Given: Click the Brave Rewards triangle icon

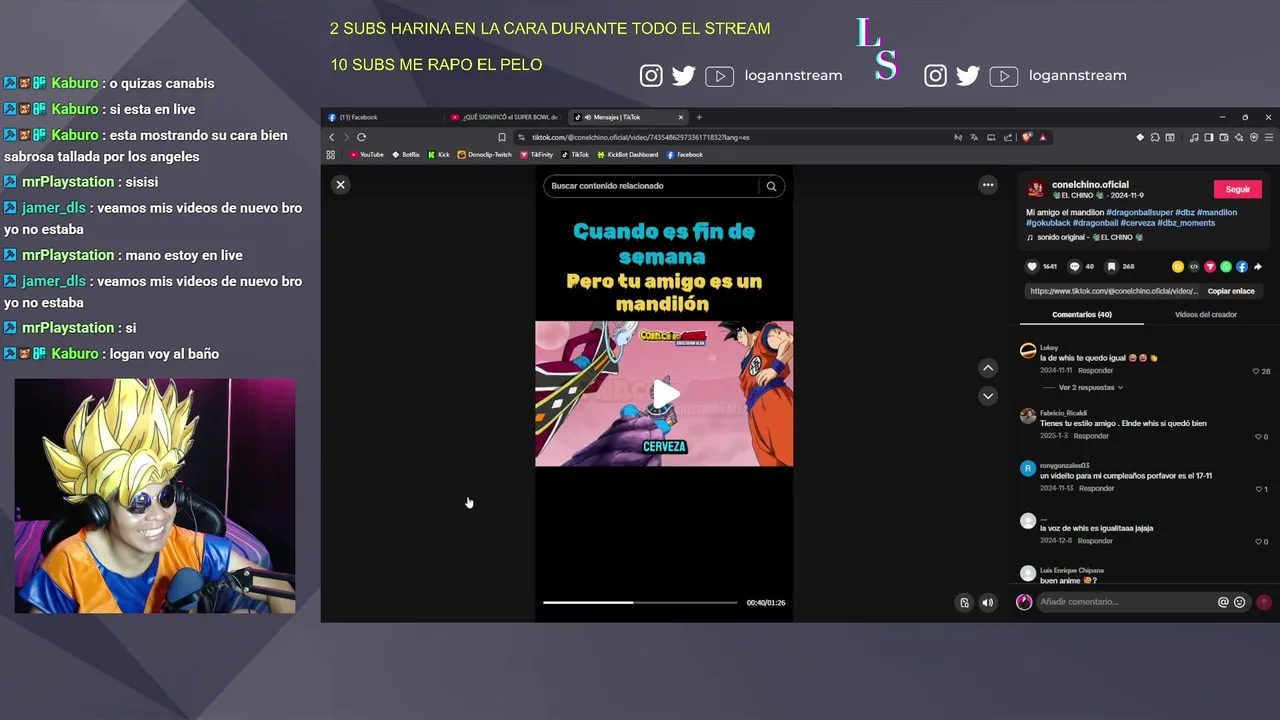Looking at the screenshot, I should coord(1043,137).
